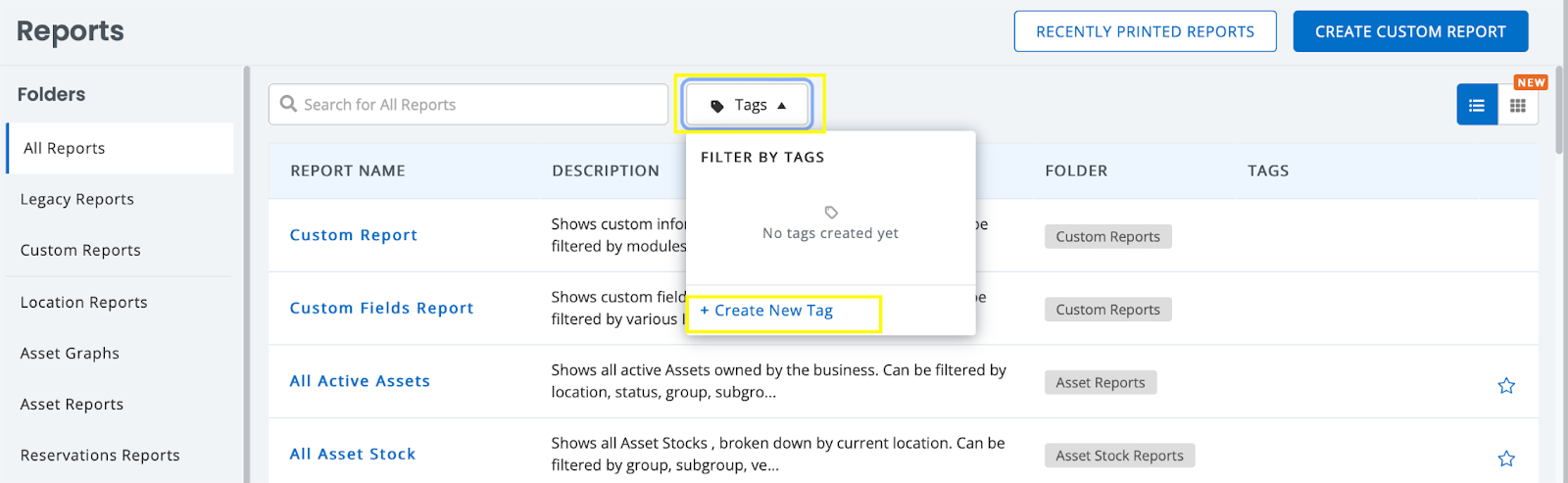The width and height of the screenshot is (1568, 483).
Task: Switch to list view icon
Action: [1477, 105]
